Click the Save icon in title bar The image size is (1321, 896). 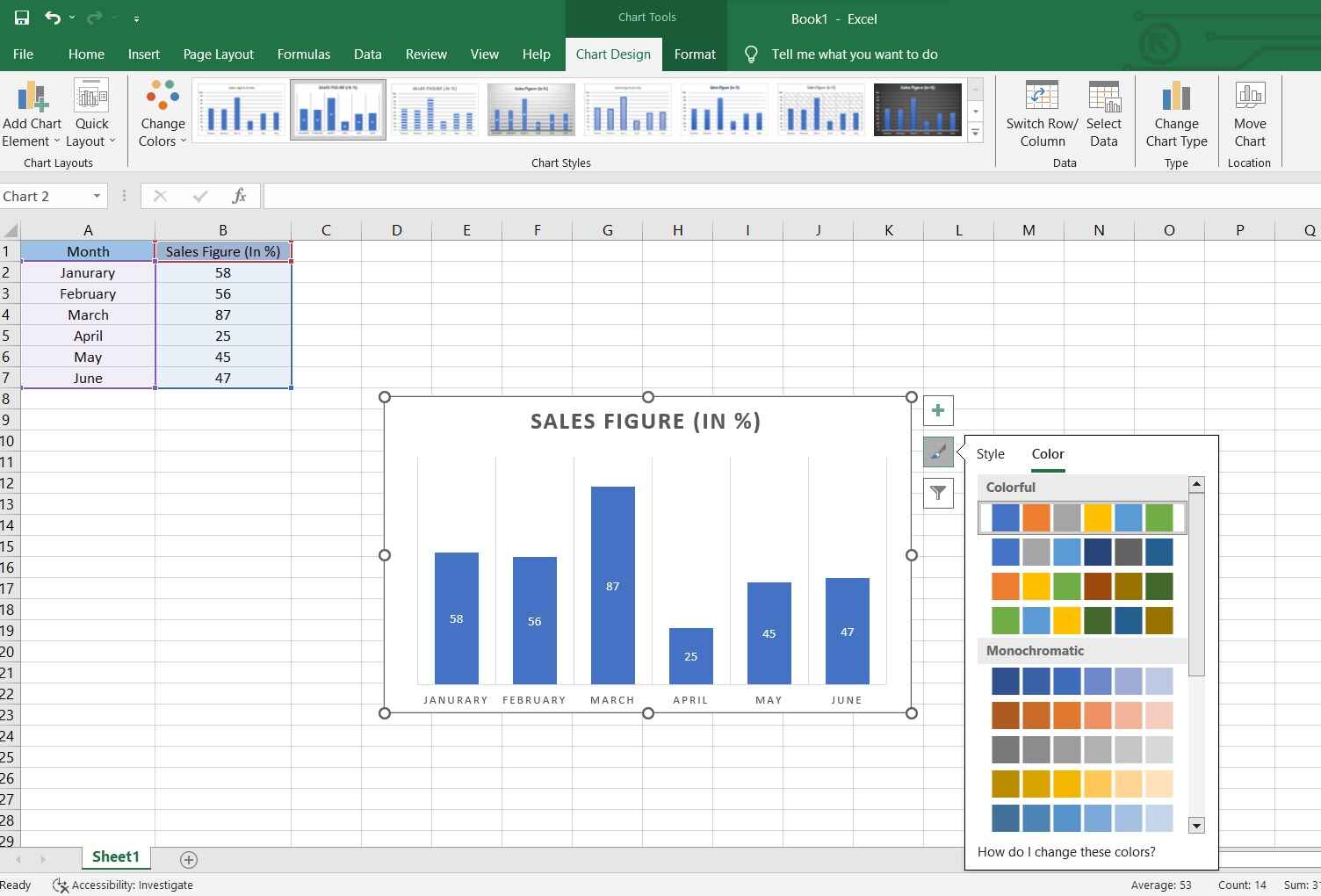[22, 18]
